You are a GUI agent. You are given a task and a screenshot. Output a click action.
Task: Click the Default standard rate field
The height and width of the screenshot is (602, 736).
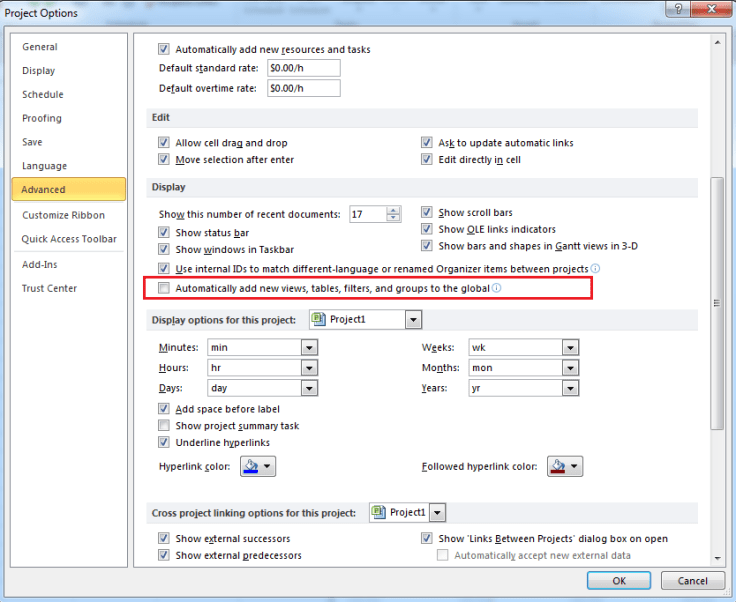click(x=303, y=68)
